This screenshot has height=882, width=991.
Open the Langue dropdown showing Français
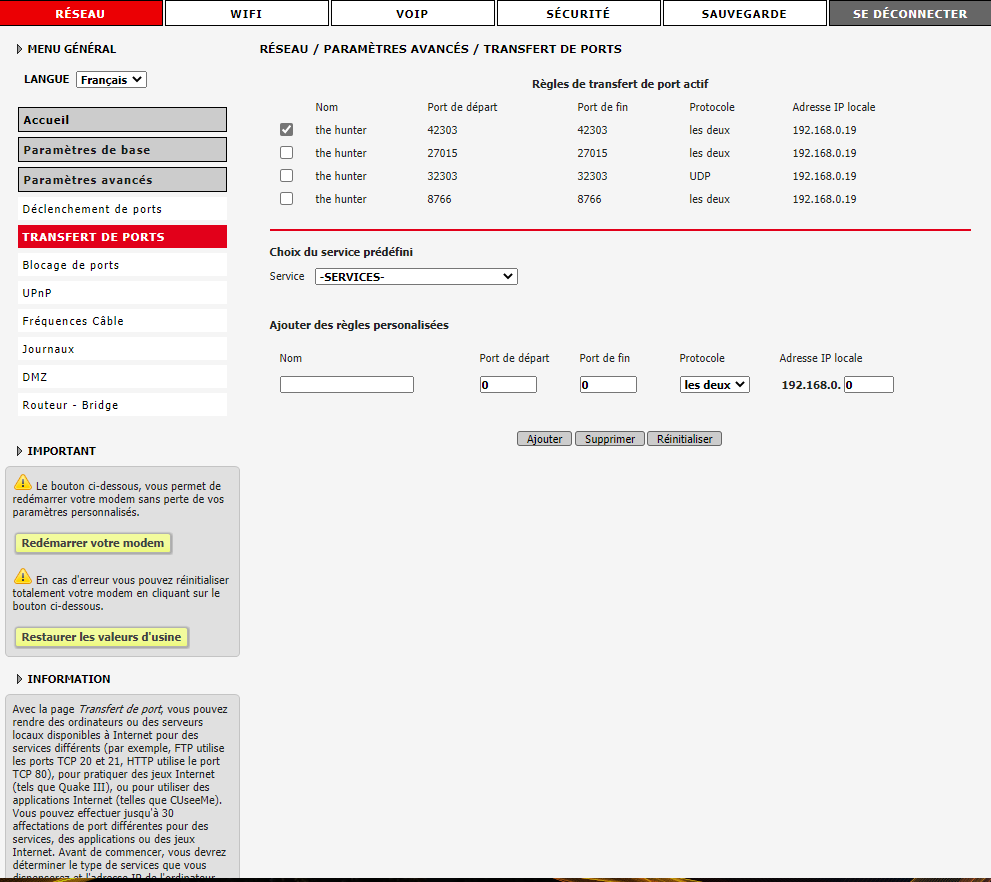pyautogui.click(x=111, y=80)
